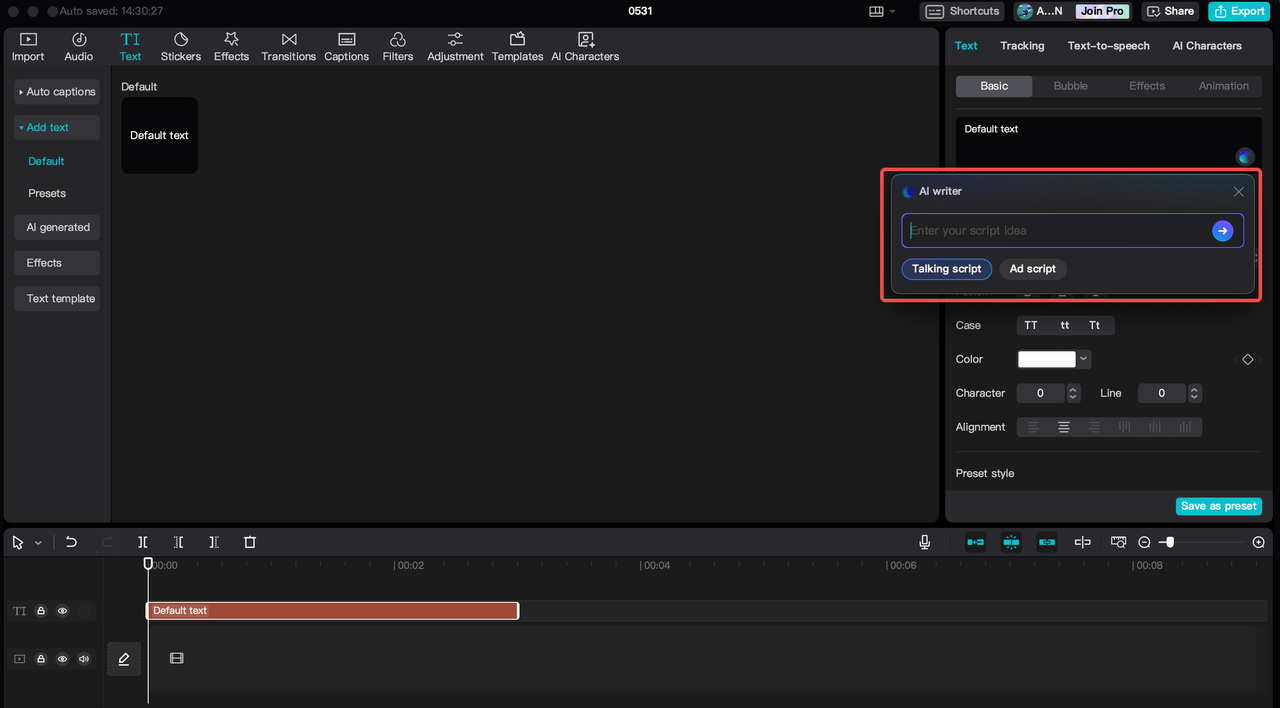The height and width of the screenshot is (708, 1280).
Task: Lock the text track
Action: click(x=41, y=611)
